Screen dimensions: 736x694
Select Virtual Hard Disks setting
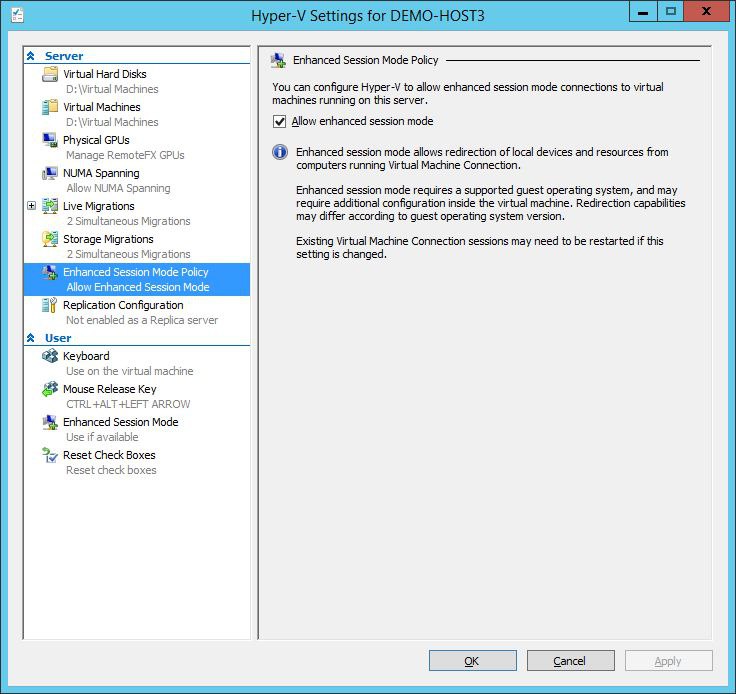[x=105, y=74]
